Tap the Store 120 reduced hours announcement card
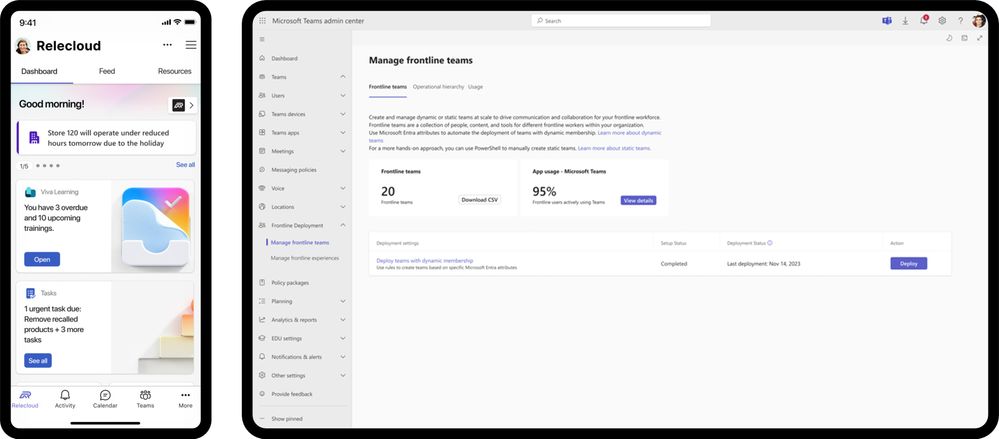Image resolution: width=999 pixels, height=439 pixels. click(x=106, y=138)
